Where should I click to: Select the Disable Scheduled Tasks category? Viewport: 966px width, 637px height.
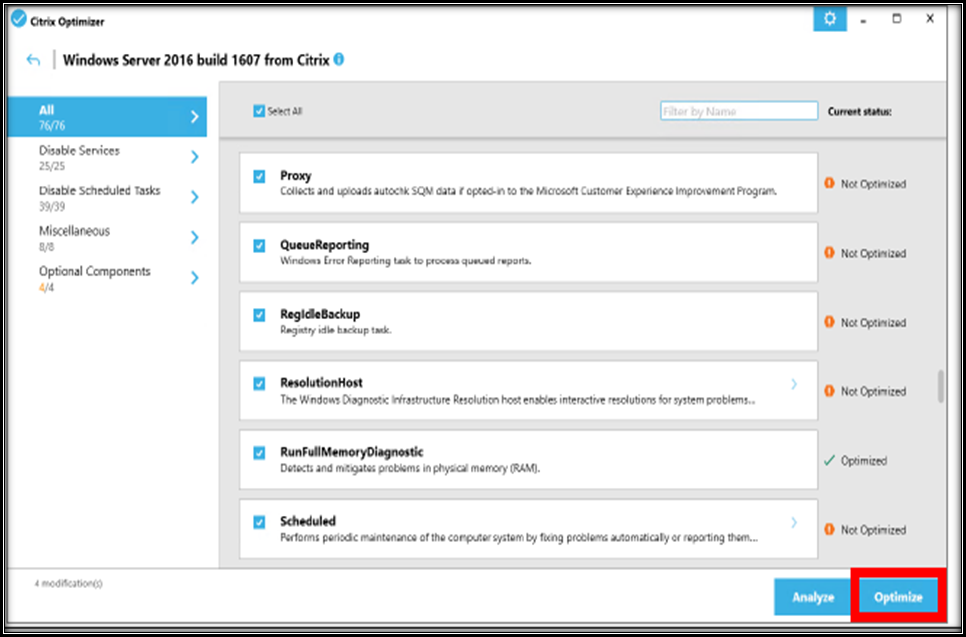point(100,197)
